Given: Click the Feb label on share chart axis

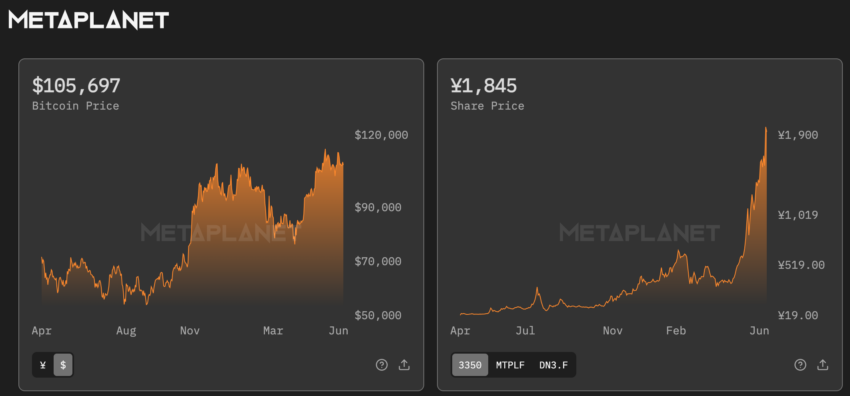Looking at the screenshot, I should pyautogui.click(x=676, y=330).
